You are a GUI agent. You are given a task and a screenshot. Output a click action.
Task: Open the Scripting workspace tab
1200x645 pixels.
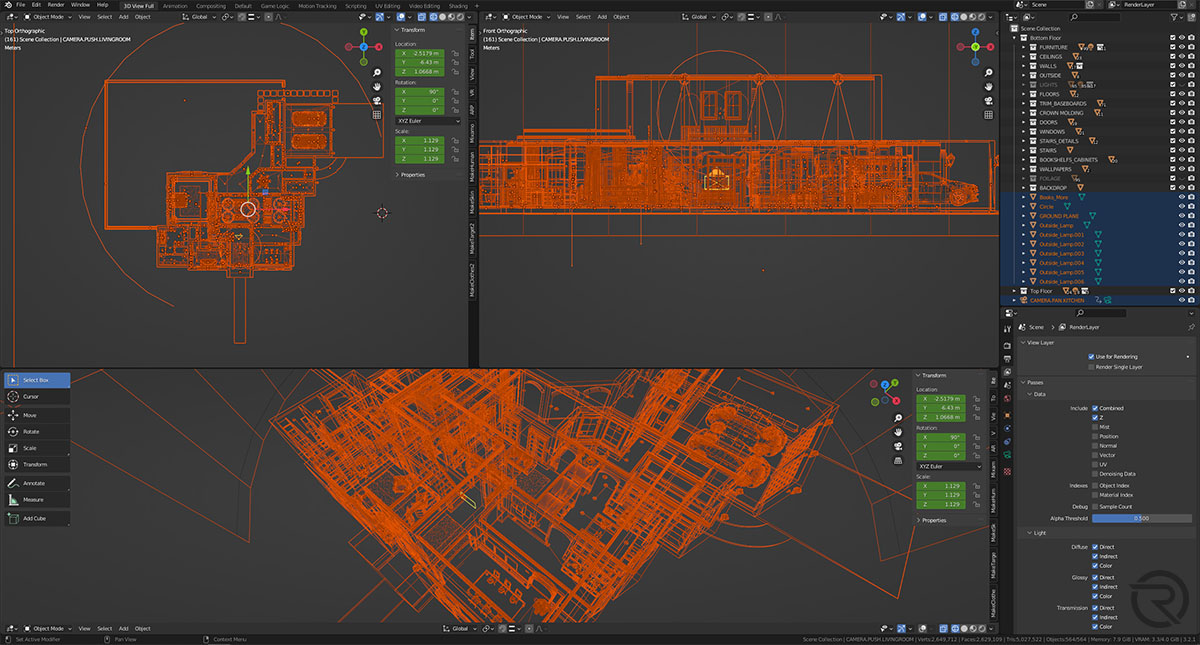(355, 5)
